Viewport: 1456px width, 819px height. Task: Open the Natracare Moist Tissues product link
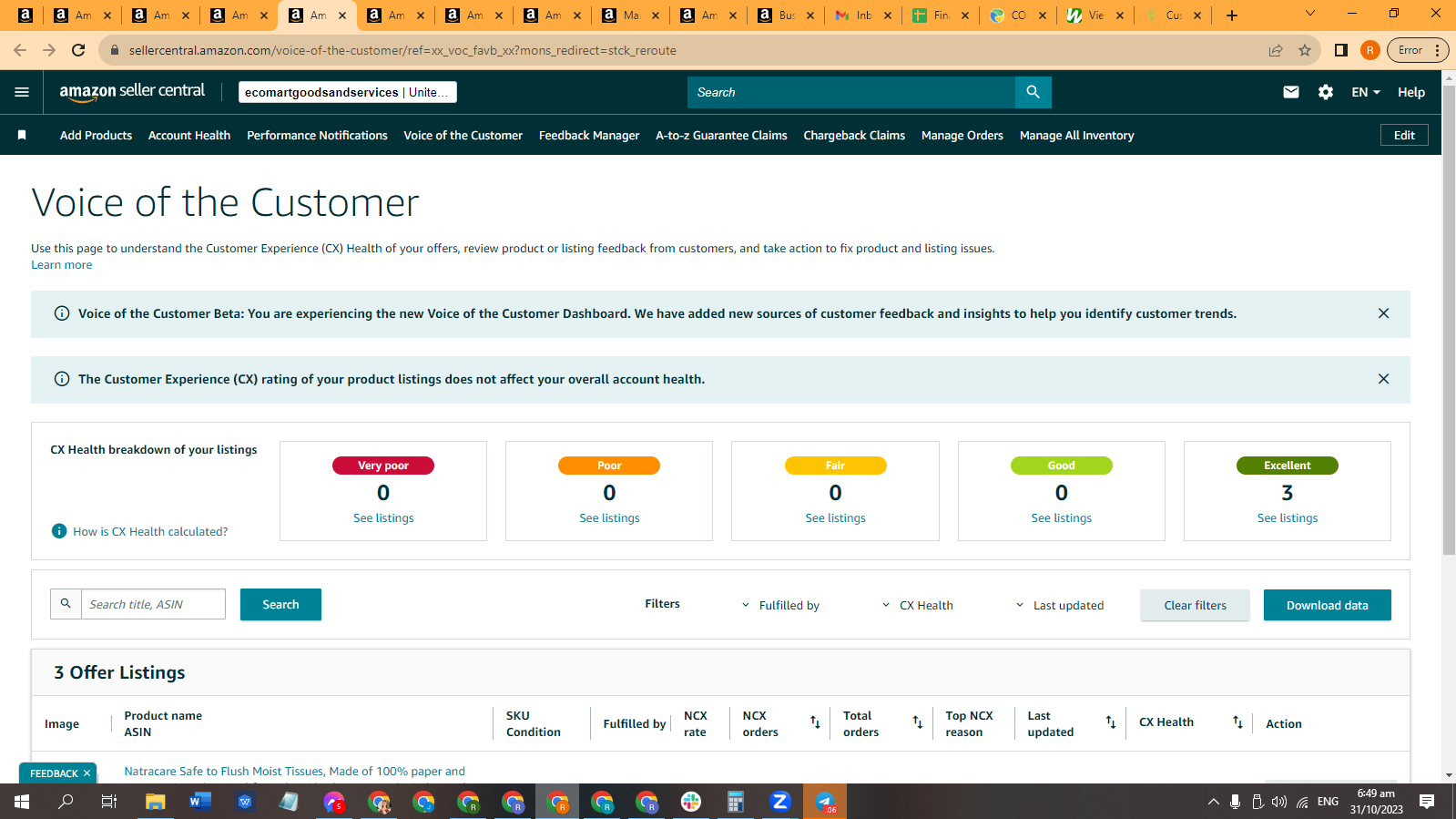[294, 771]
